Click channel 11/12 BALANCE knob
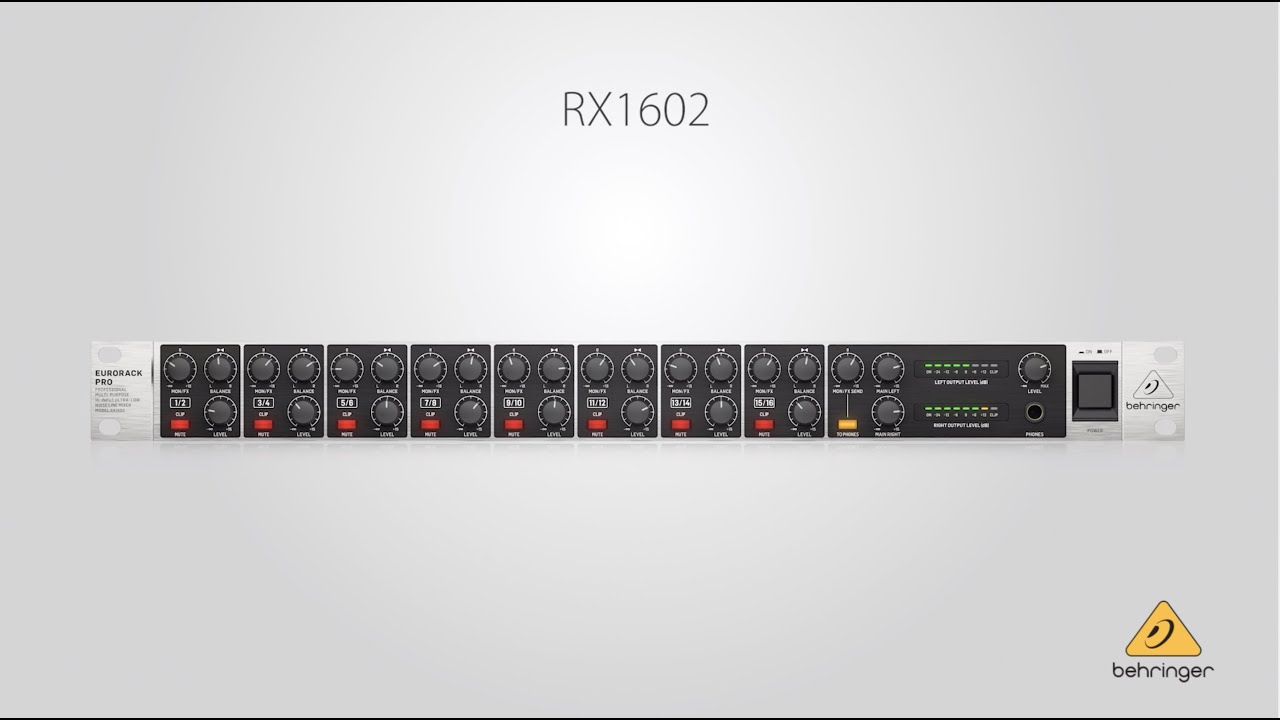This screenshot has width=1280, height=720. coord(637,369)
